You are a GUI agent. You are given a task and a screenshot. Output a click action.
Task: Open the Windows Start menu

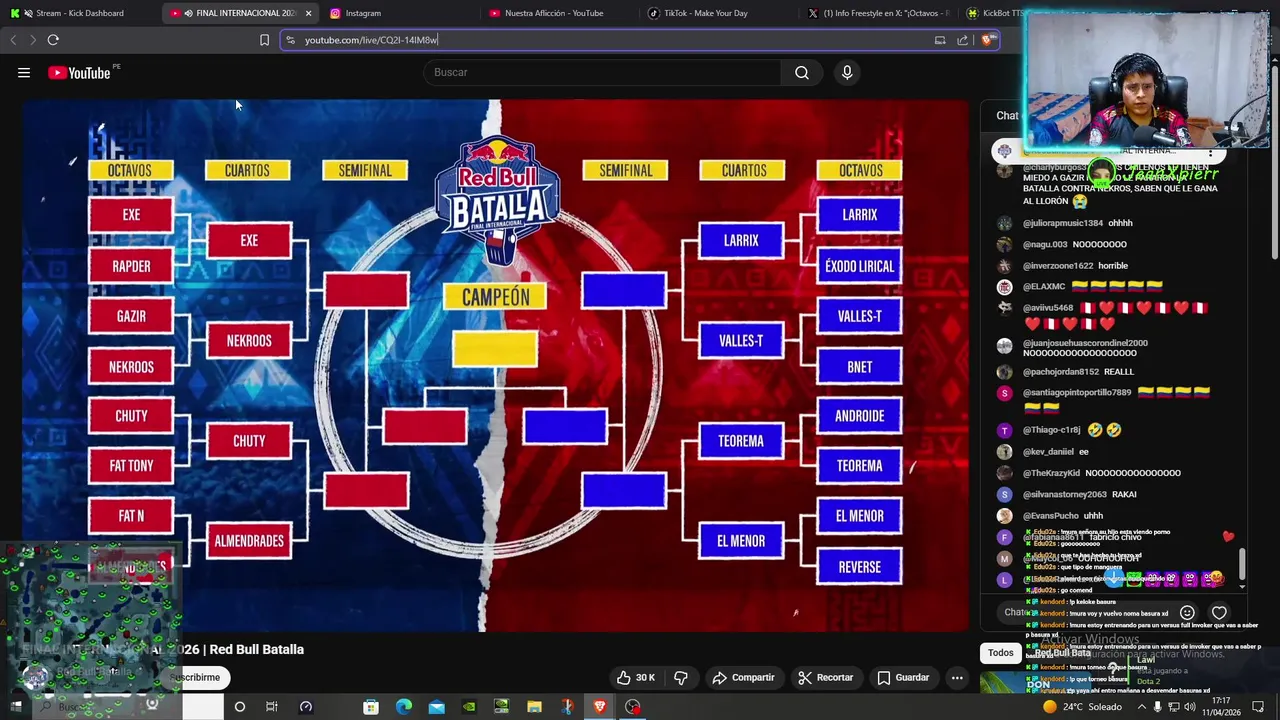(16, 707)
